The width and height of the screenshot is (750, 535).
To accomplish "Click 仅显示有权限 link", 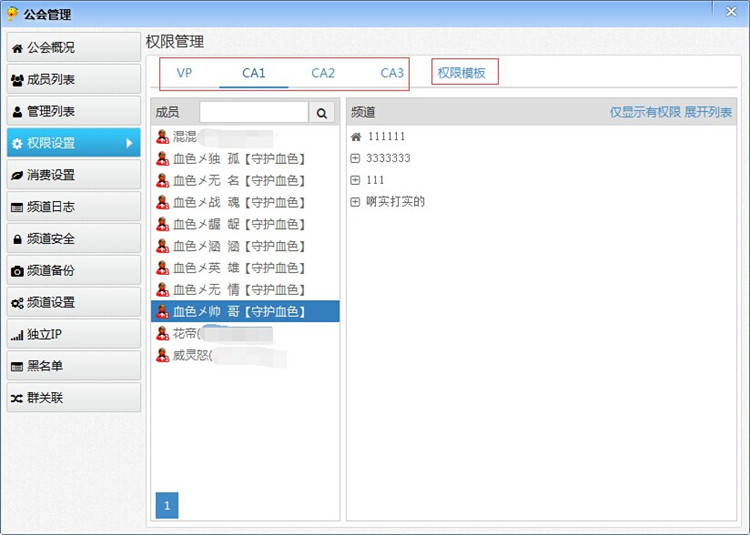I will coord(645,112).
